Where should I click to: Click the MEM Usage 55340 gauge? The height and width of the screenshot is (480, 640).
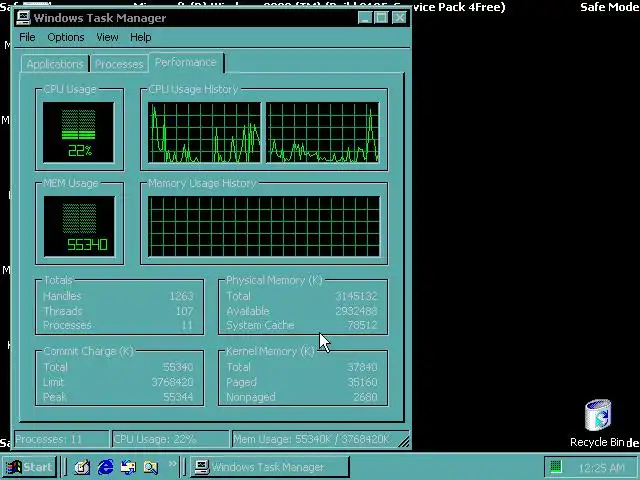pyautogui.click(x=79, y=227)
